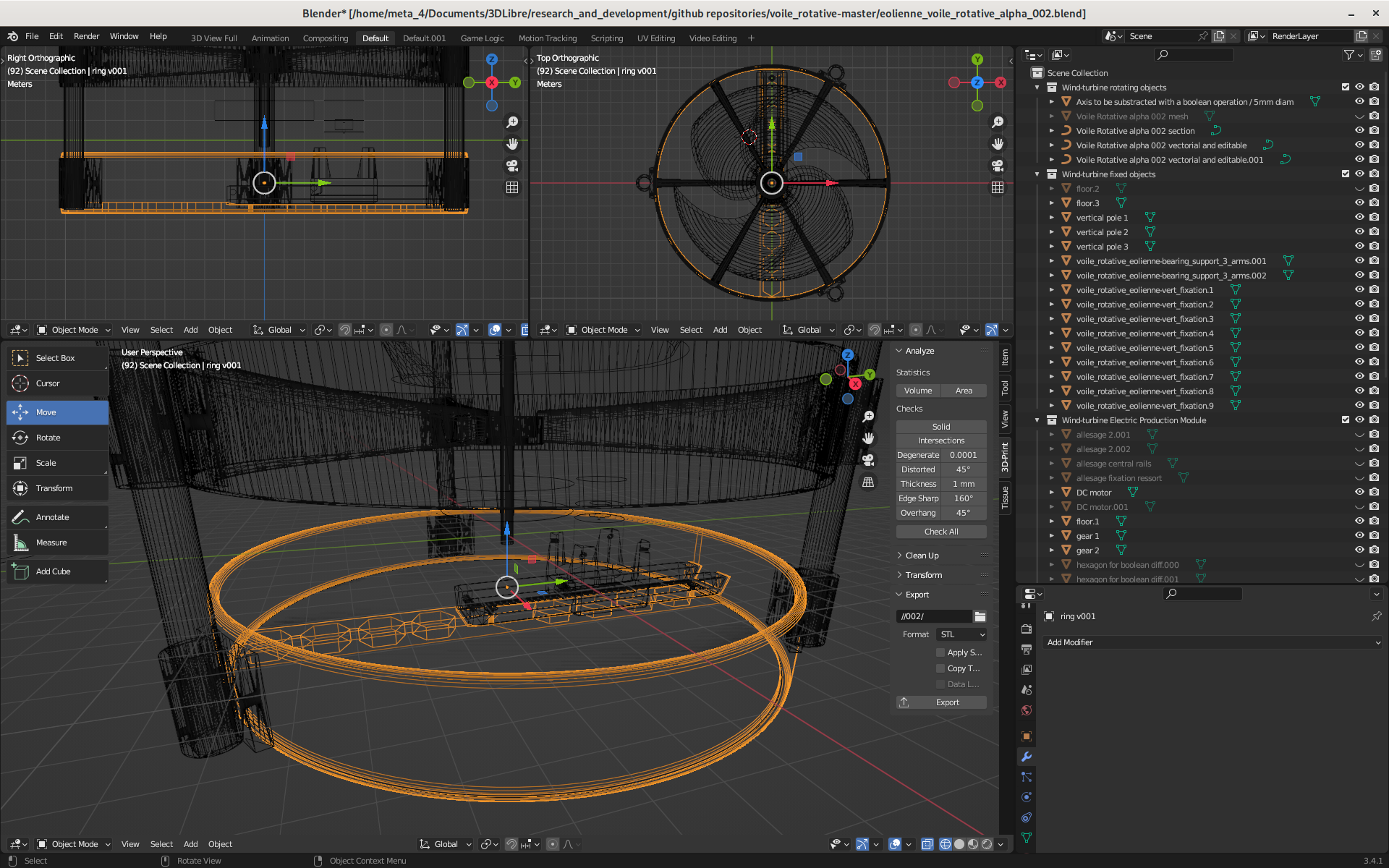
Task: Open the Render properties tab icon
Action: click(1026, 629)
